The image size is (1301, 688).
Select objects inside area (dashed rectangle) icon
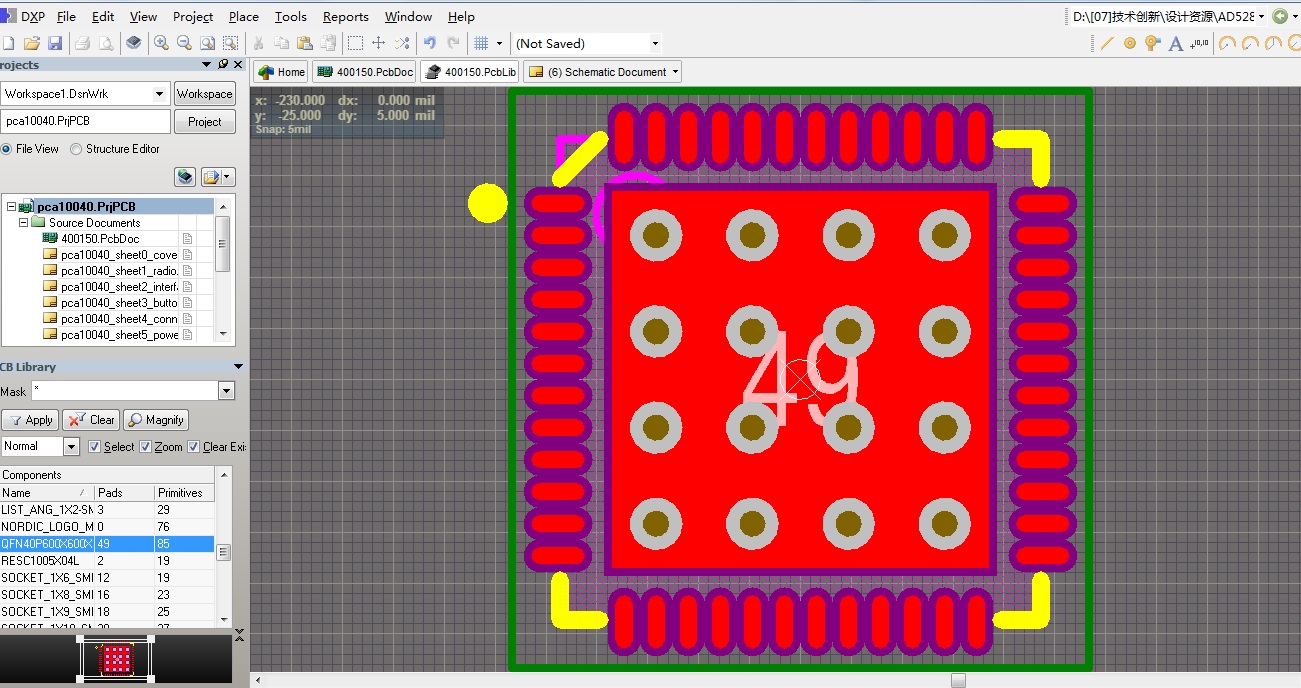tap(355, 43)
